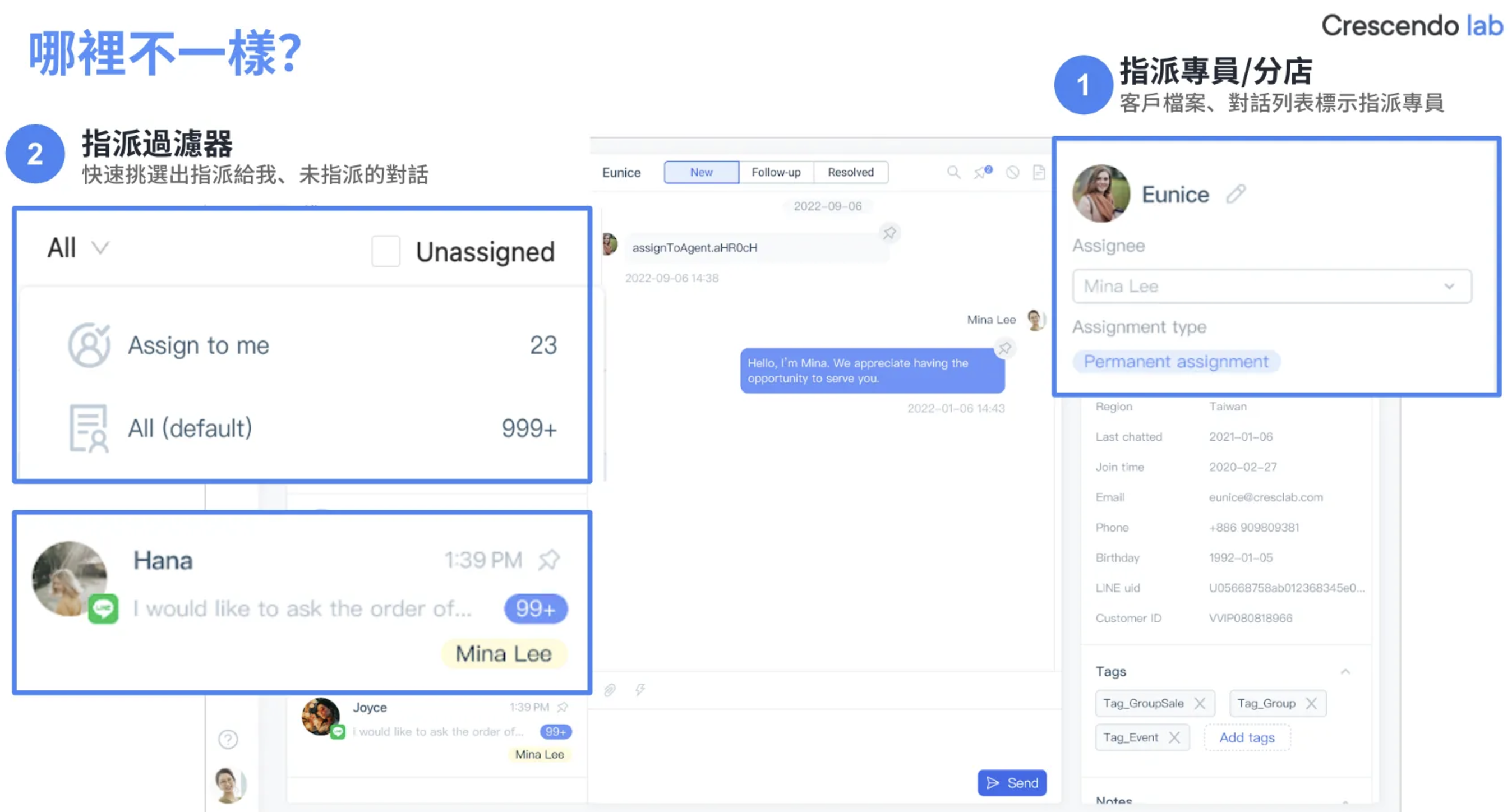The width and height of the screenshot is (1512, 812).
Task: Open the Assignee dropdown showing Mina Lee
Action: pos(1271,287)
